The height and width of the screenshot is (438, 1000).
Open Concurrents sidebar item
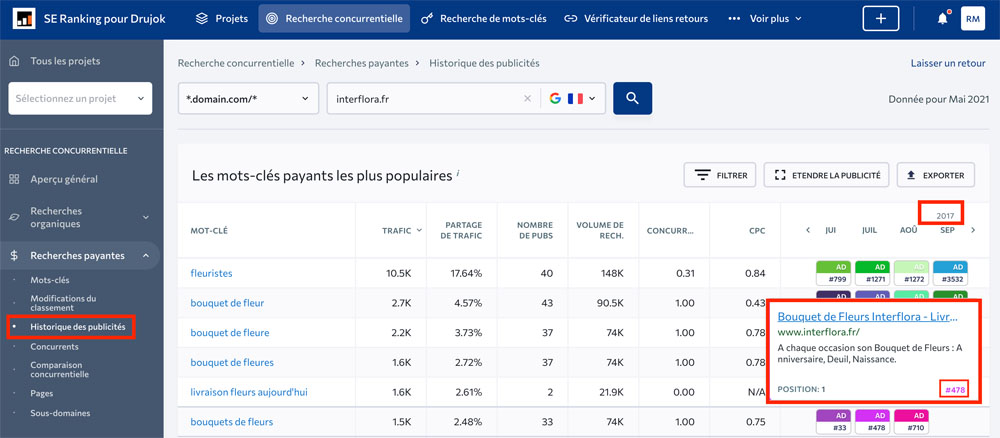pyautogui.click(x=54, y=347)
